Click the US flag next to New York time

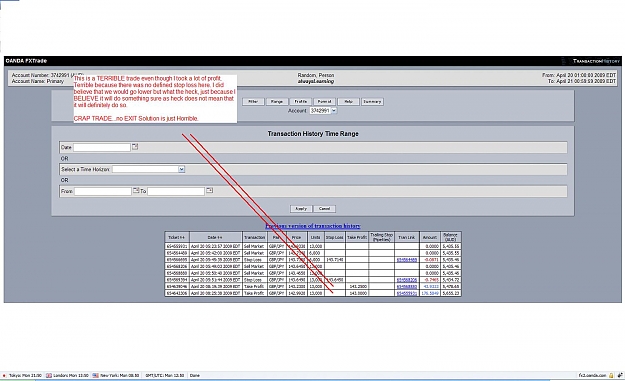coord(96,375)
